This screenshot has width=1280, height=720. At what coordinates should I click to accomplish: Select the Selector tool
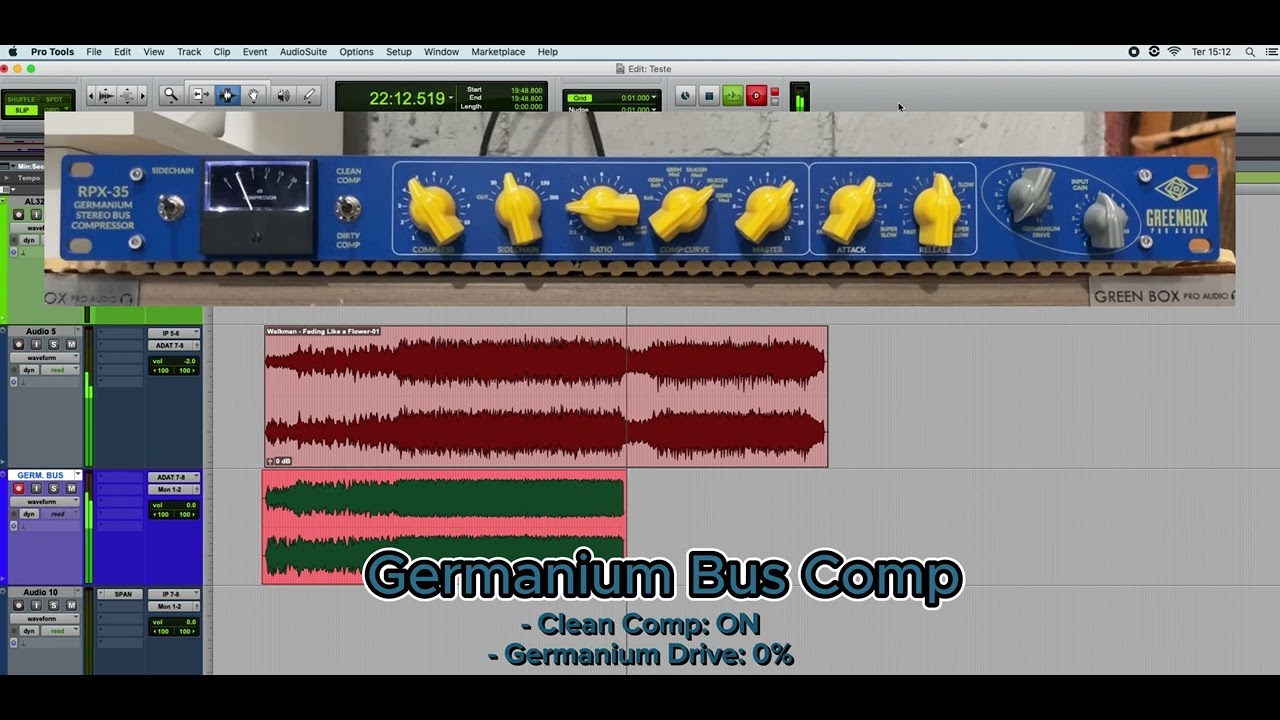pyautogui.click(x=227, y=95)
